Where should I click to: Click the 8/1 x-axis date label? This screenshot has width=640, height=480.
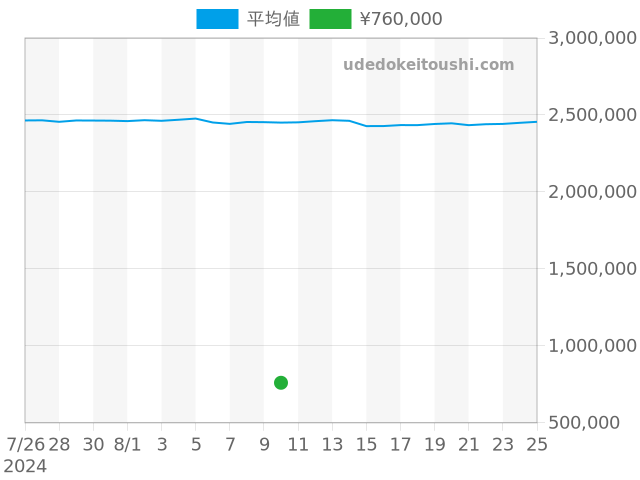(x=127, y=444)
